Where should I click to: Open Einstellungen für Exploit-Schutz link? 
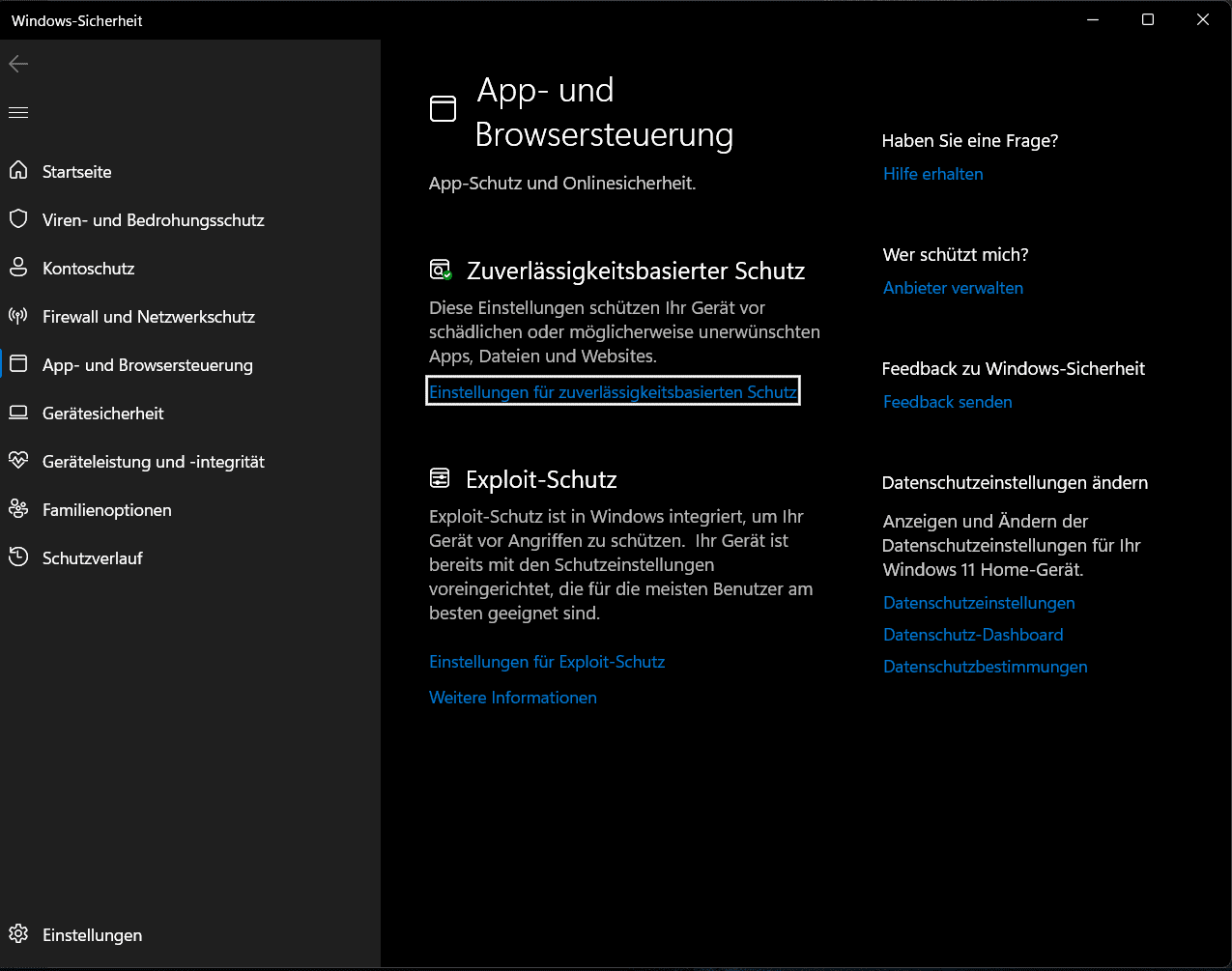point(547,662)
